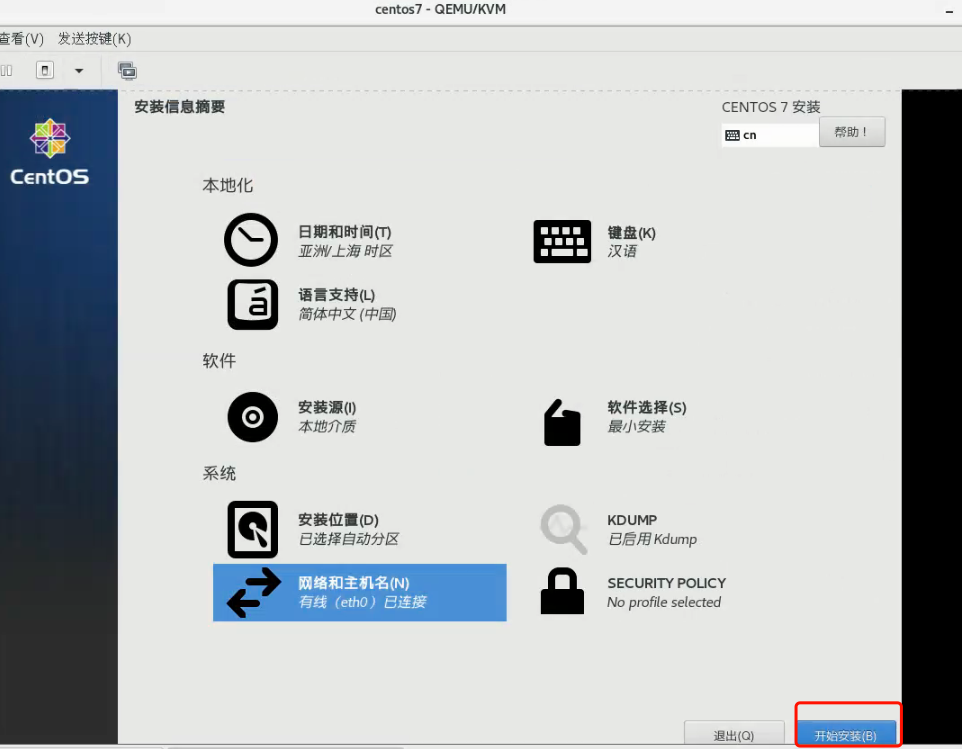Image resolution: width=962 pixels, height=749 pixels.
Task: Select KDUMP label text
Action: [x=632, y=520]
